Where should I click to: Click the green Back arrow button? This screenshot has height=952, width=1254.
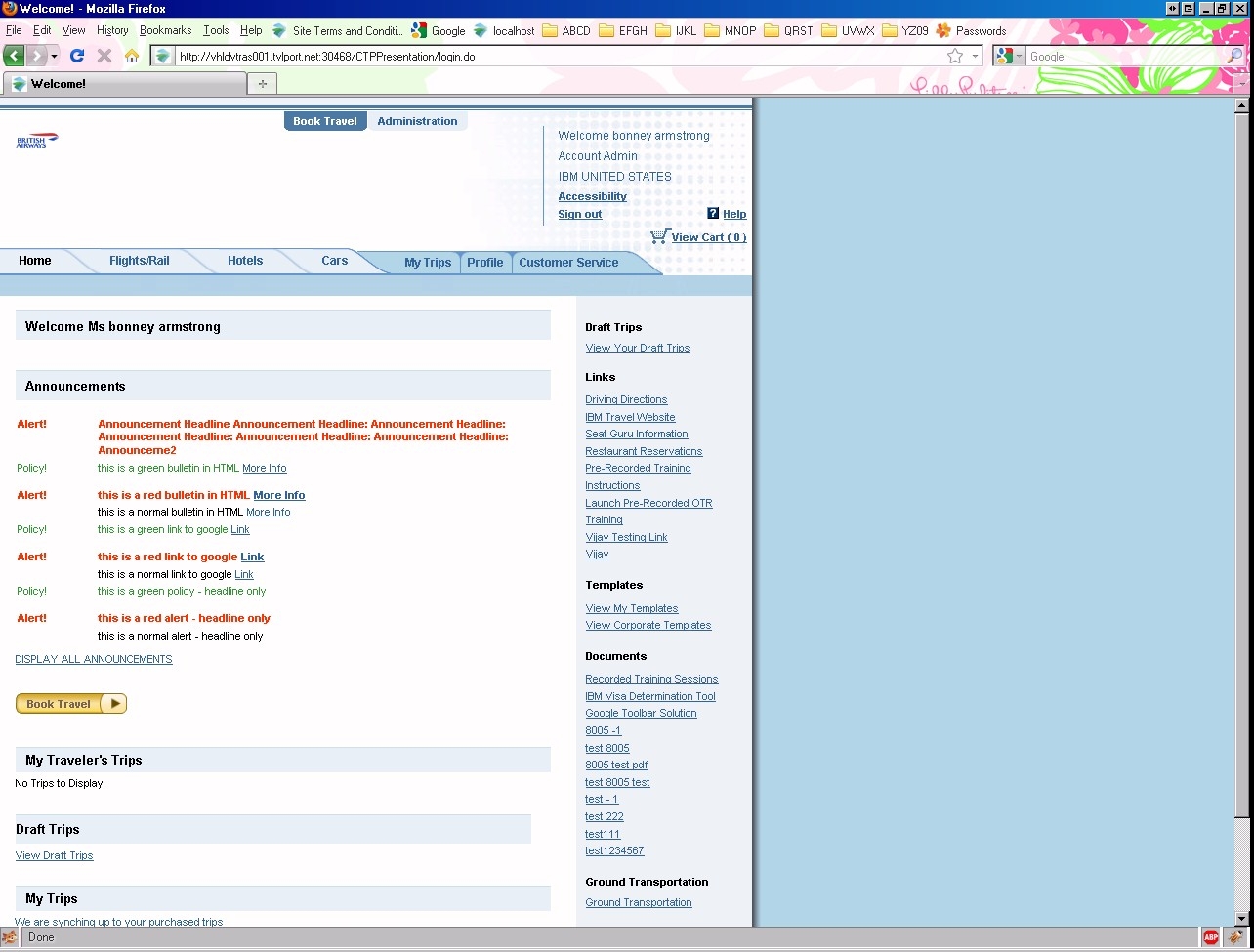(14, 56)
